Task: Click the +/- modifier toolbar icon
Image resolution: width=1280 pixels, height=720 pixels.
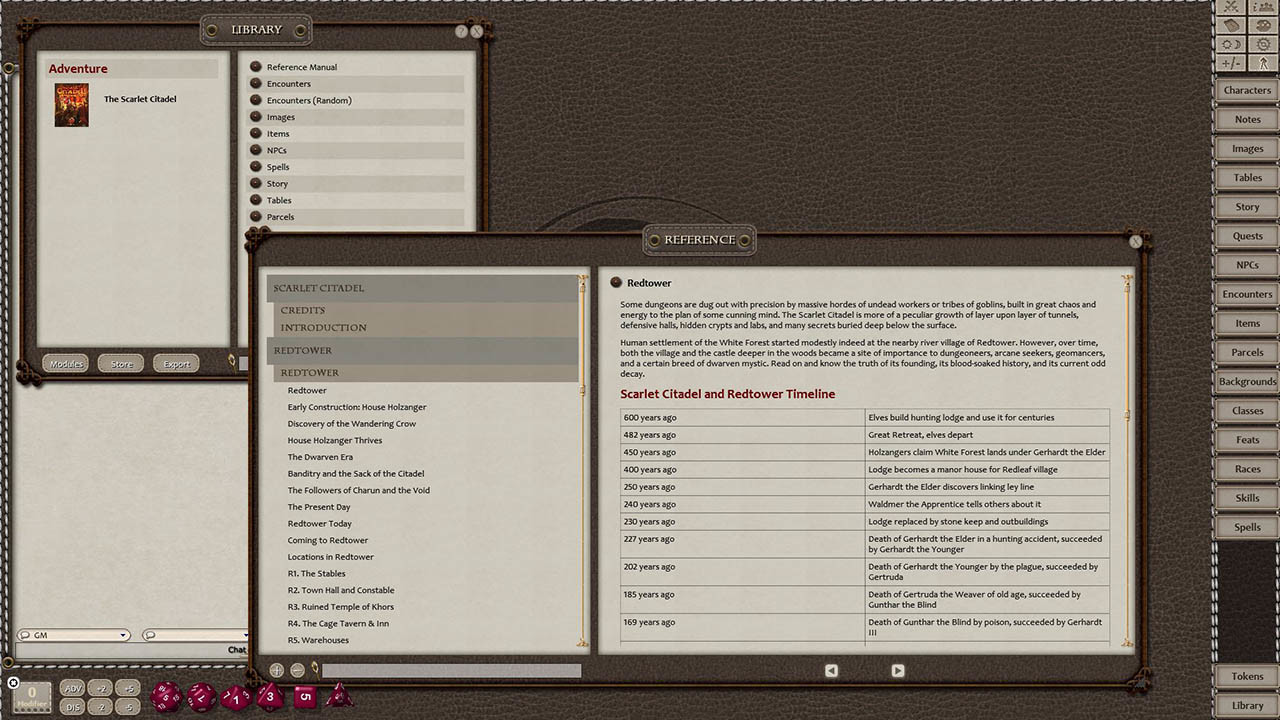Action: pyautogui.click(x=1231, y=62)
